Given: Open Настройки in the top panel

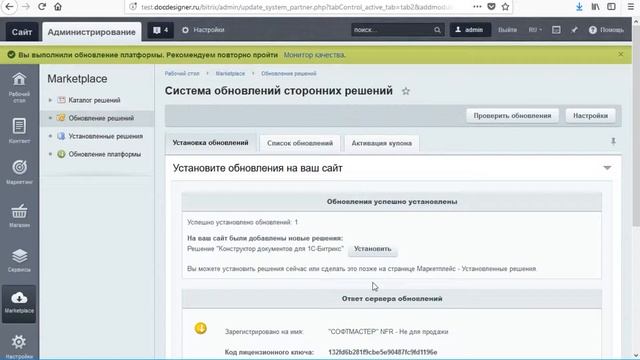Looking at the screenshot, I should (203, 30).
